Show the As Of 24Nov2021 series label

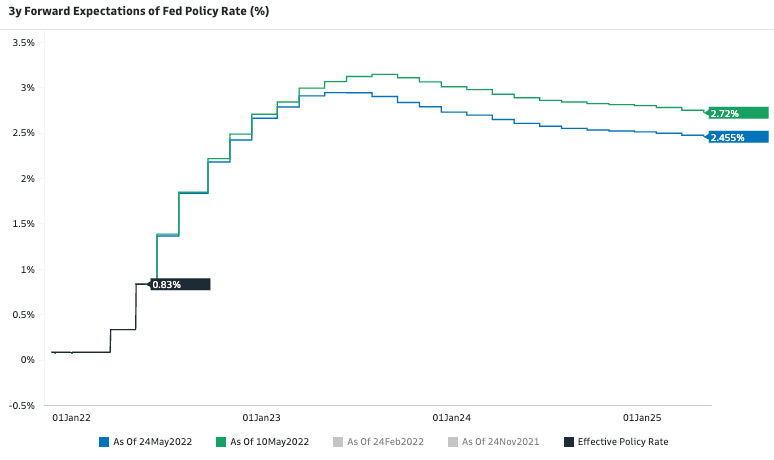500,441
